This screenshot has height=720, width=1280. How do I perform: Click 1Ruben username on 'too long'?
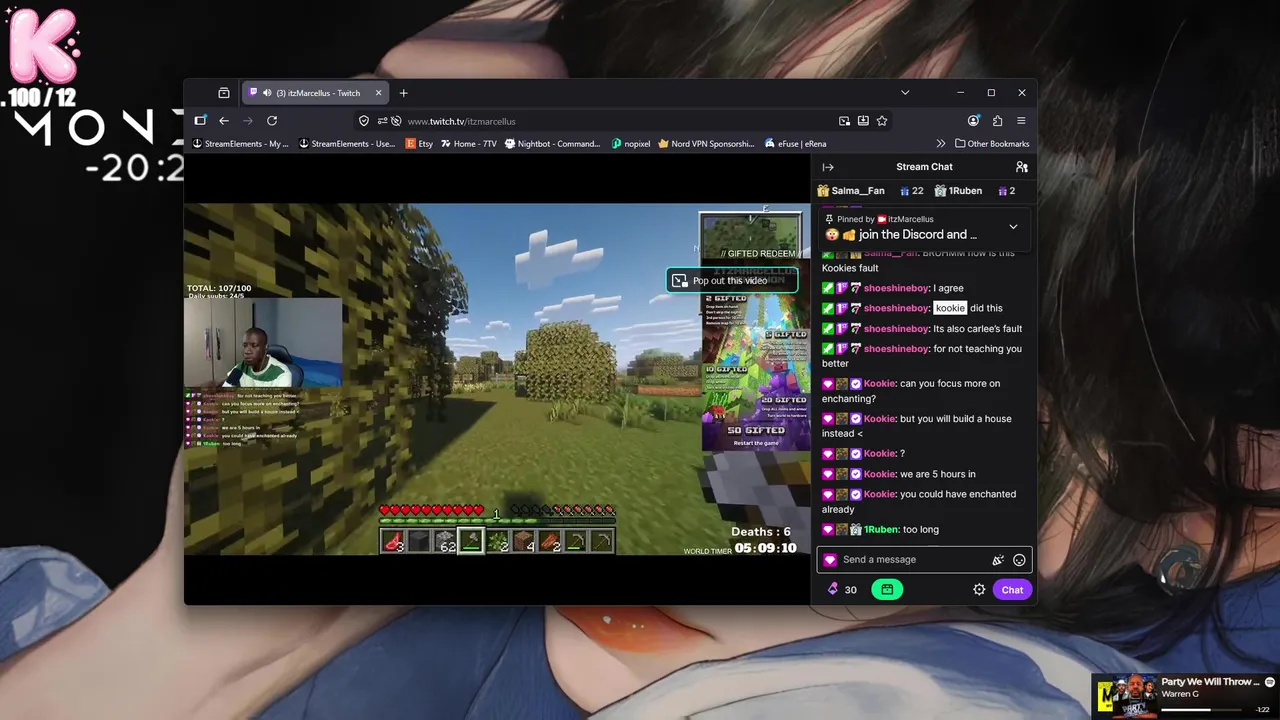(881, 530)
